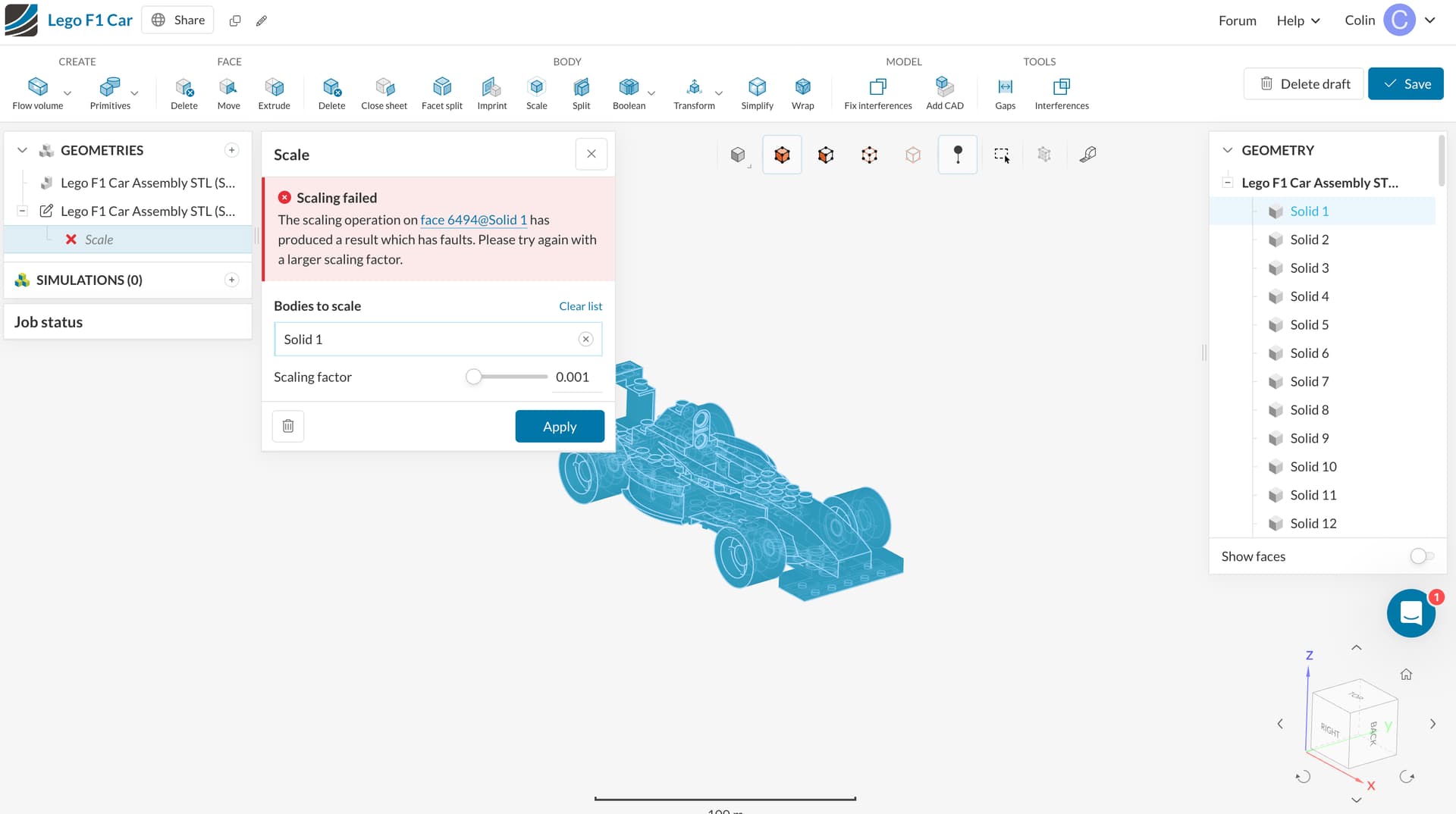Select the Transform tool
The width and height of the screenshot is (1456, 814).
click(694, 92)
